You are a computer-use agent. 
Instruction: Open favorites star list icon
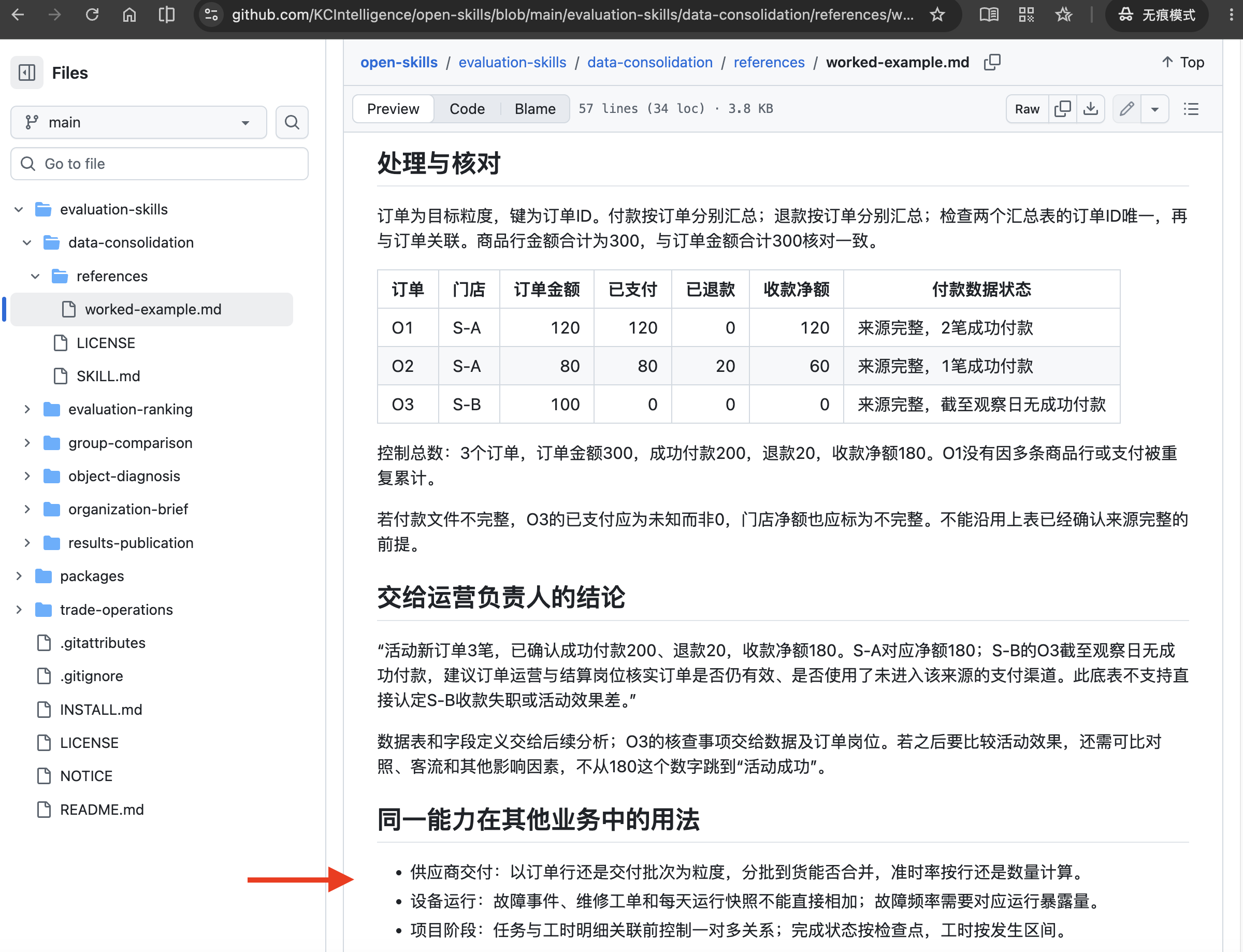click(1063, 15)
